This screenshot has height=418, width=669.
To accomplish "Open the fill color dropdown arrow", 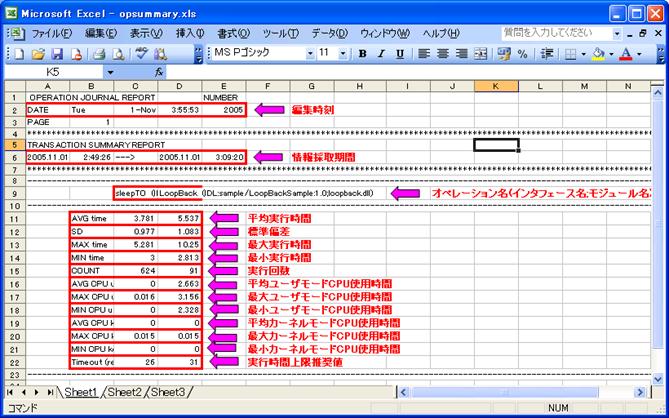I will pos(611,54).
